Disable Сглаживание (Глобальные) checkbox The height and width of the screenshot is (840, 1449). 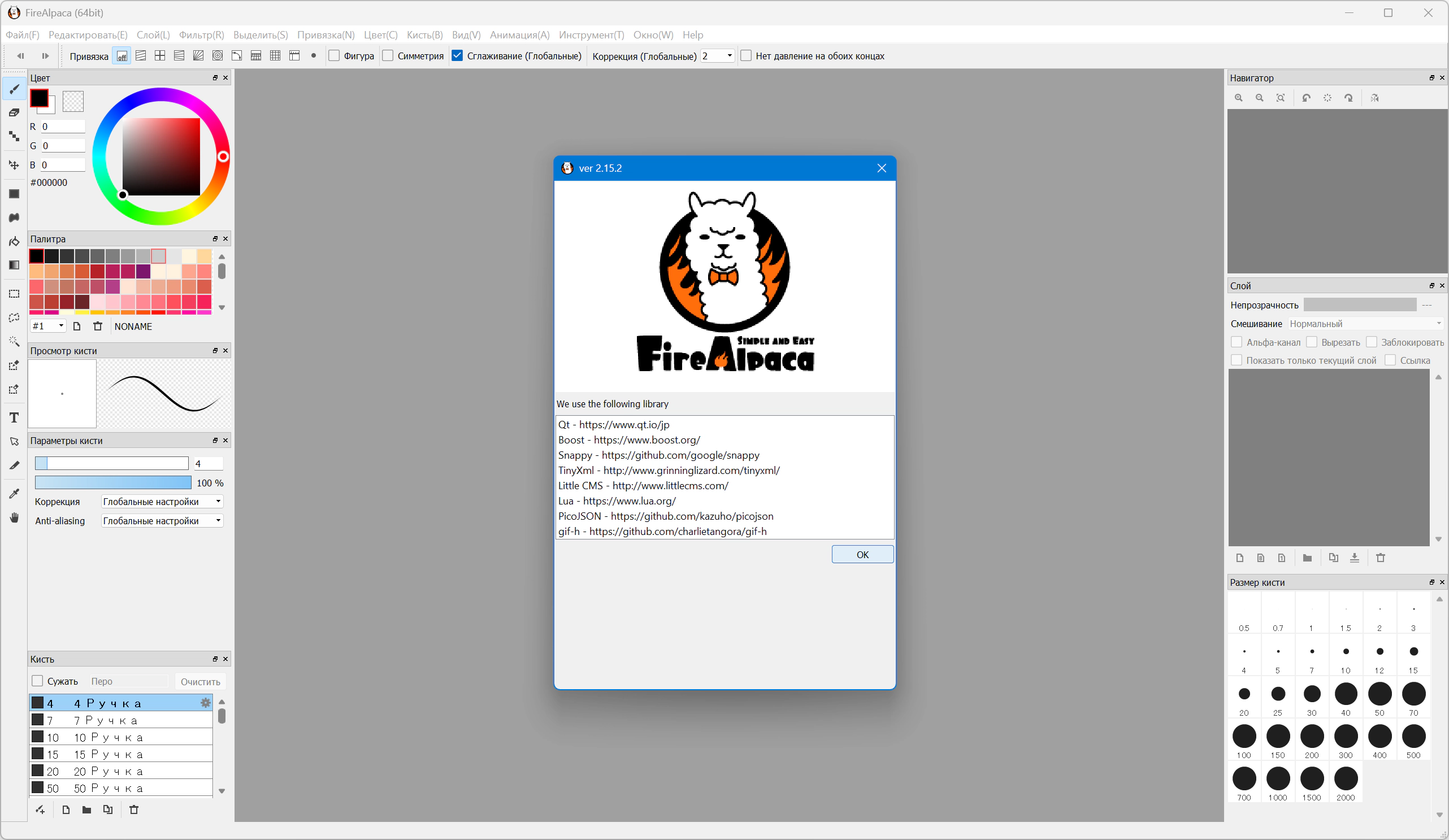[x=458, y=56]
